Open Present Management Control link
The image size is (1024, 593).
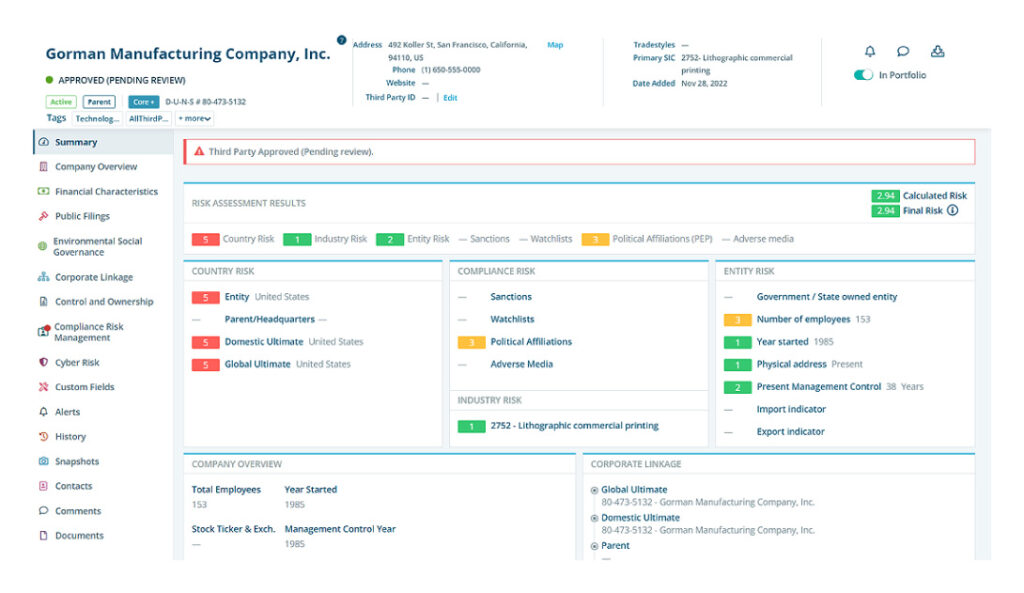coord(819,387)
